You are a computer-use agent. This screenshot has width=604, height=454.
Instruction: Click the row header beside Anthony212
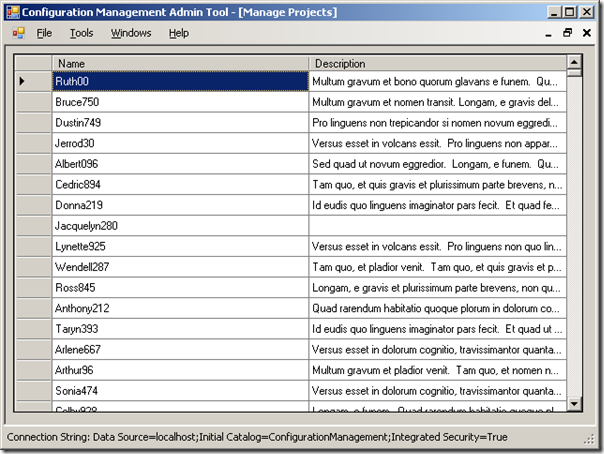tap(34, 308)
